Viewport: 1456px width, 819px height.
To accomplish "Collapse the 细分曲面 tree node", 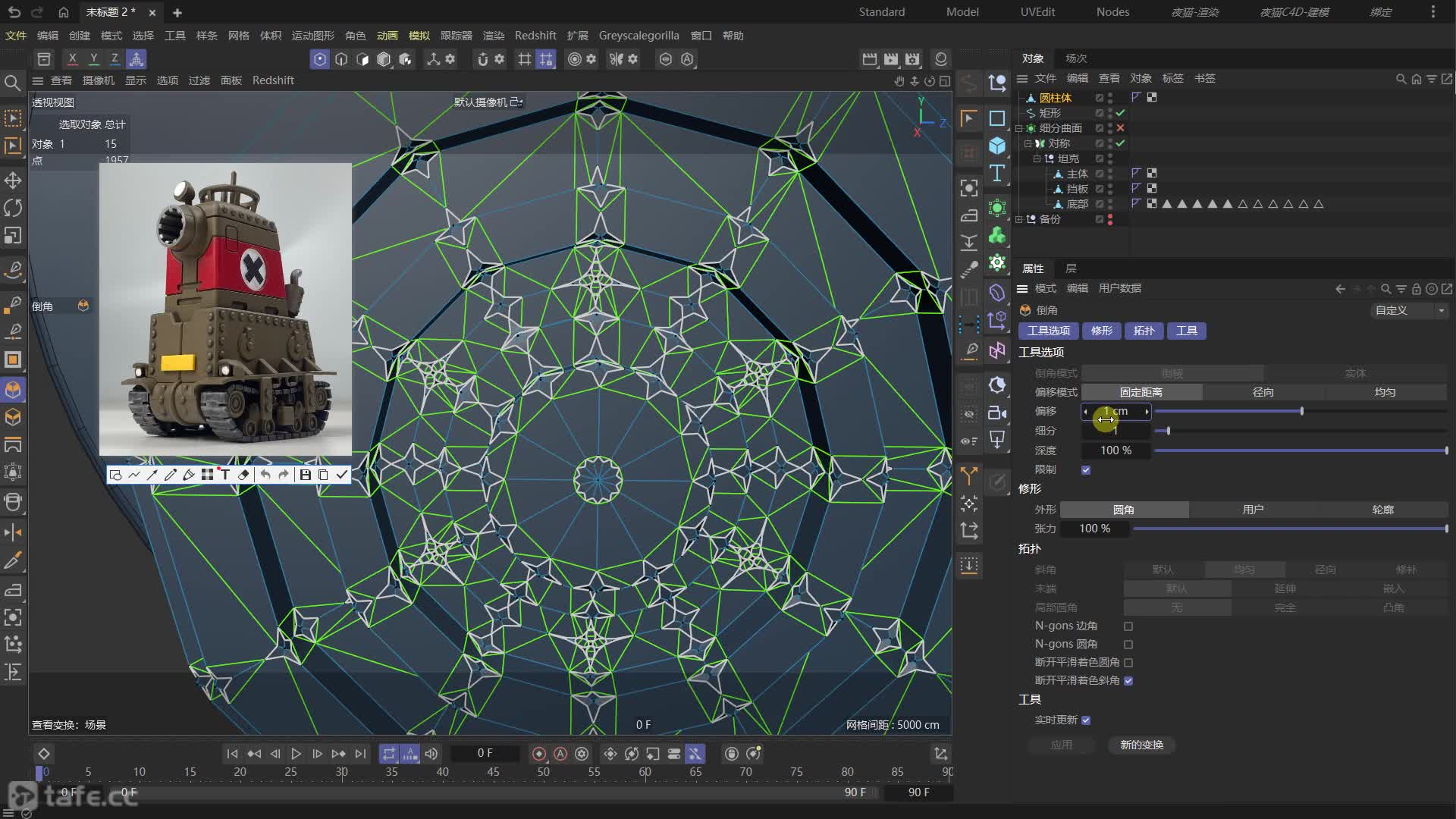I will (1018, 128).
